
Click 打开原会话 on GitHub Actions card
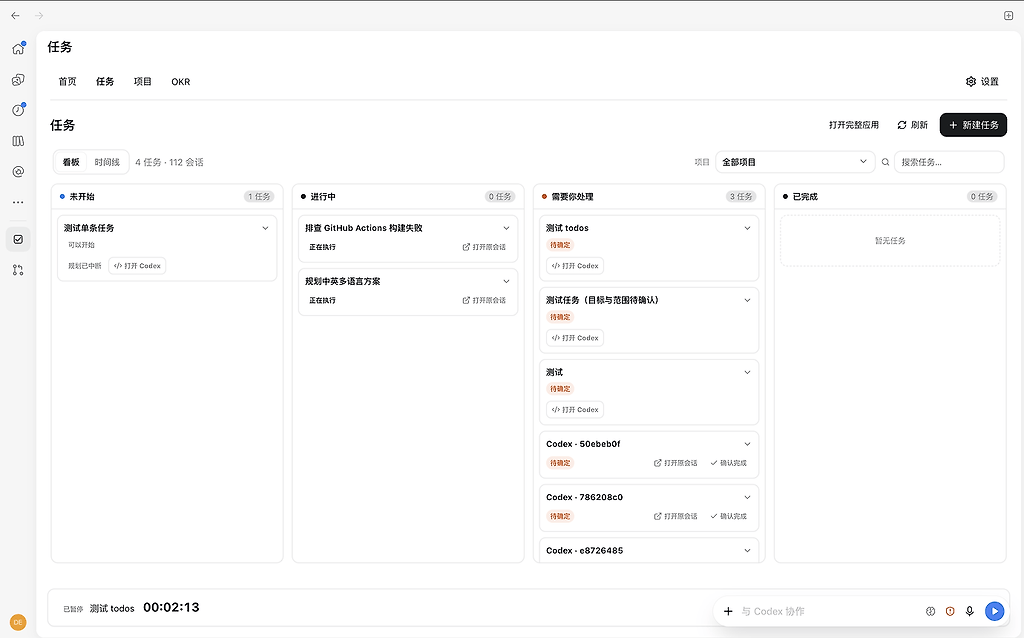(484, 247)
